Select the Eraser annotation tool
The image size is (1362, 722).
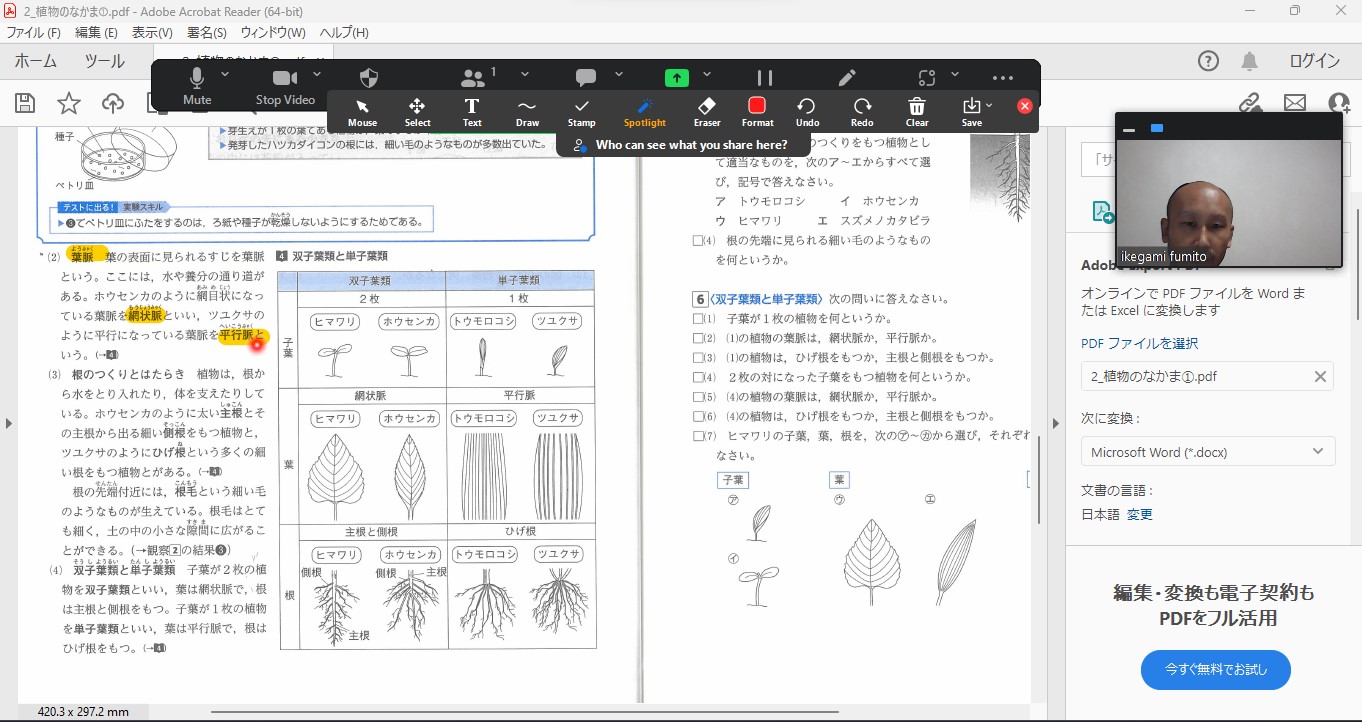pos(707,111)
